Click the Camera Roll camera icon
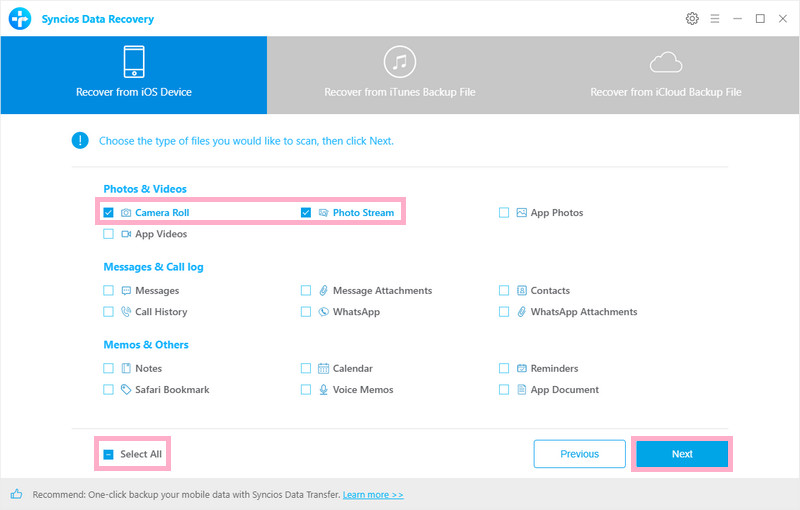This screenshot has width=800, height=510. [126, 213]
